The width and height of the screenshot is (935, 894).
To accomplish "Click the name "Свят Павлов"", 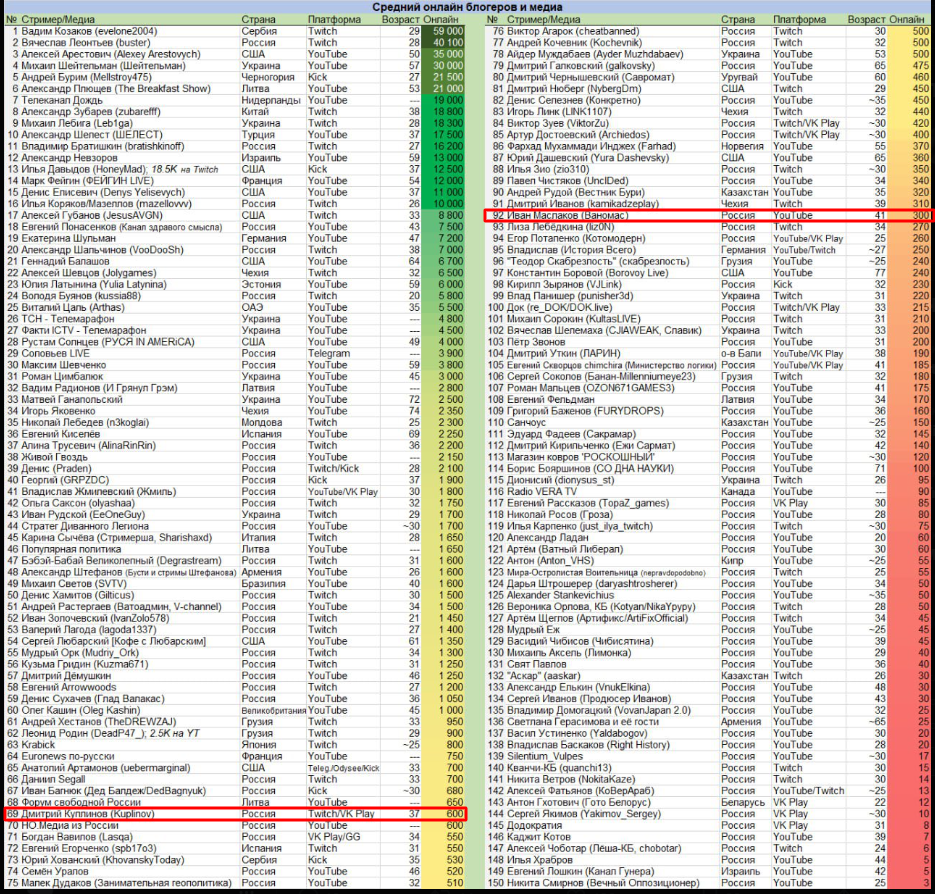I will pos(537,664).
